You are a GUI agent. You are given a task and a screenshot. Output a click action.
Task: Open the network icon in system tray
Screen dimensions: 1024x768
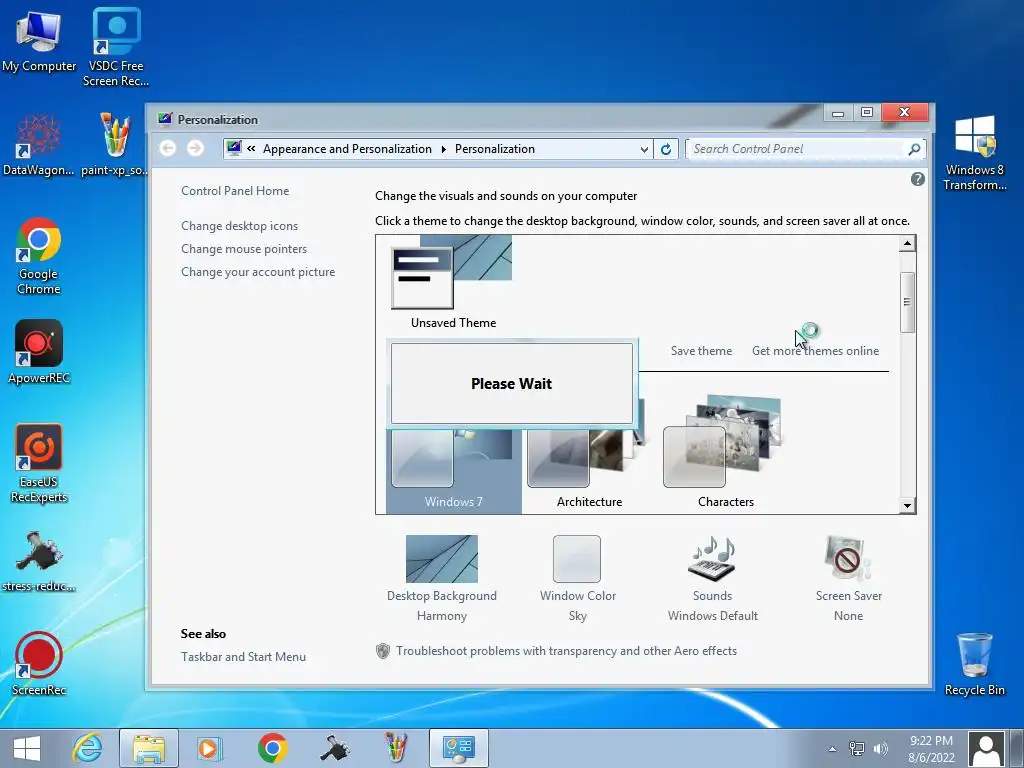(x=856, y=749)
